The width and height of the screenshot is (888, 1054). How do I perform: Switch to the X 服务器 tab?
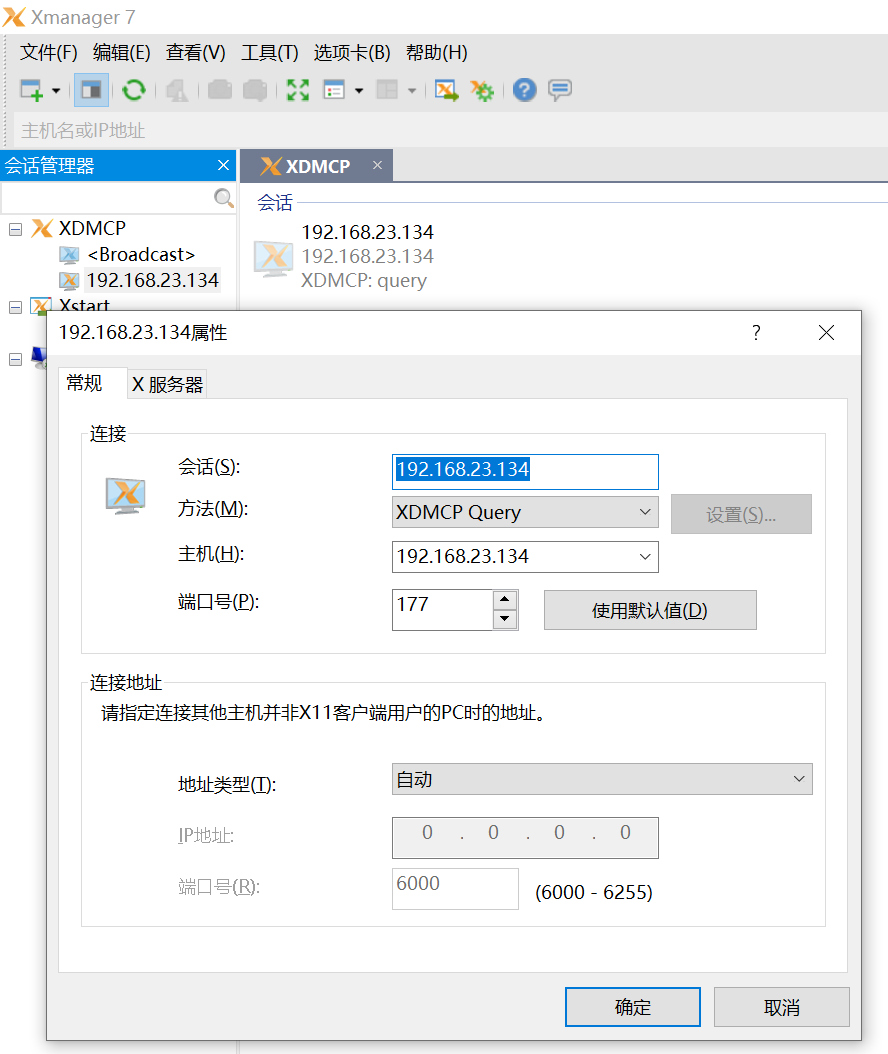167,384
